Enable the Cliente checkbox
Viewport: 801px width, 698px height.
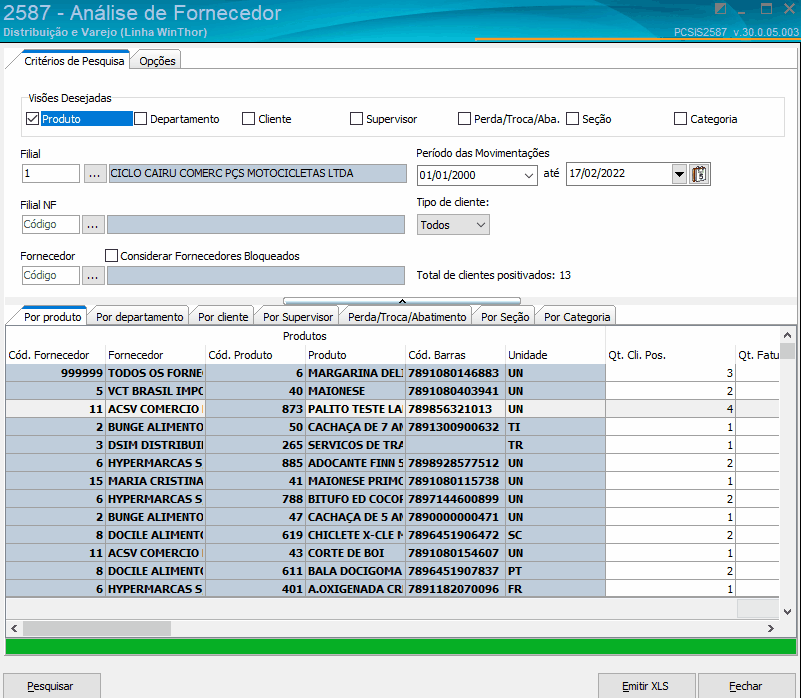click(248, 119)
